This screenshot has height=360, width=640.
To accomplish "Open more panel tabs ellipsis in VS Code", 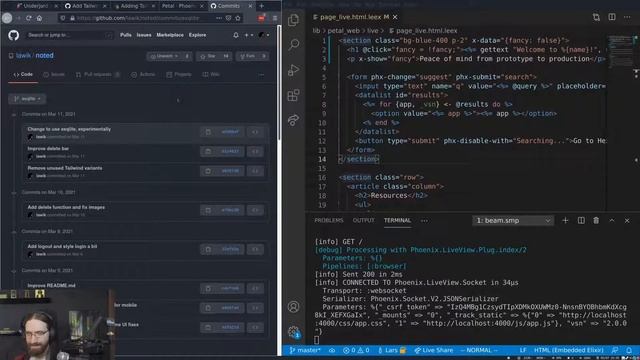I will (x=424, y=220).
